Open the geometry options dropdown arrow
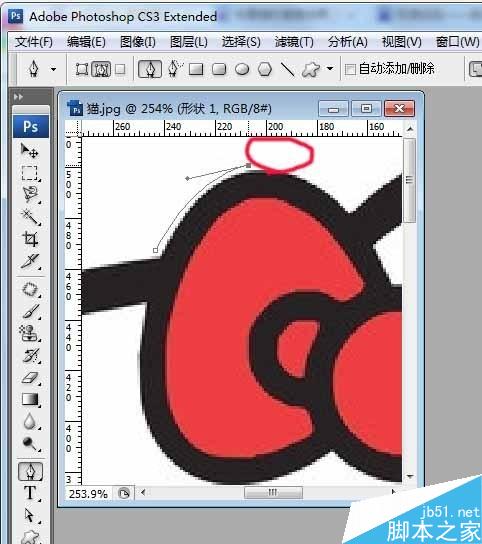Viewport: 482px width, 544px height. [x=330, y=68]
